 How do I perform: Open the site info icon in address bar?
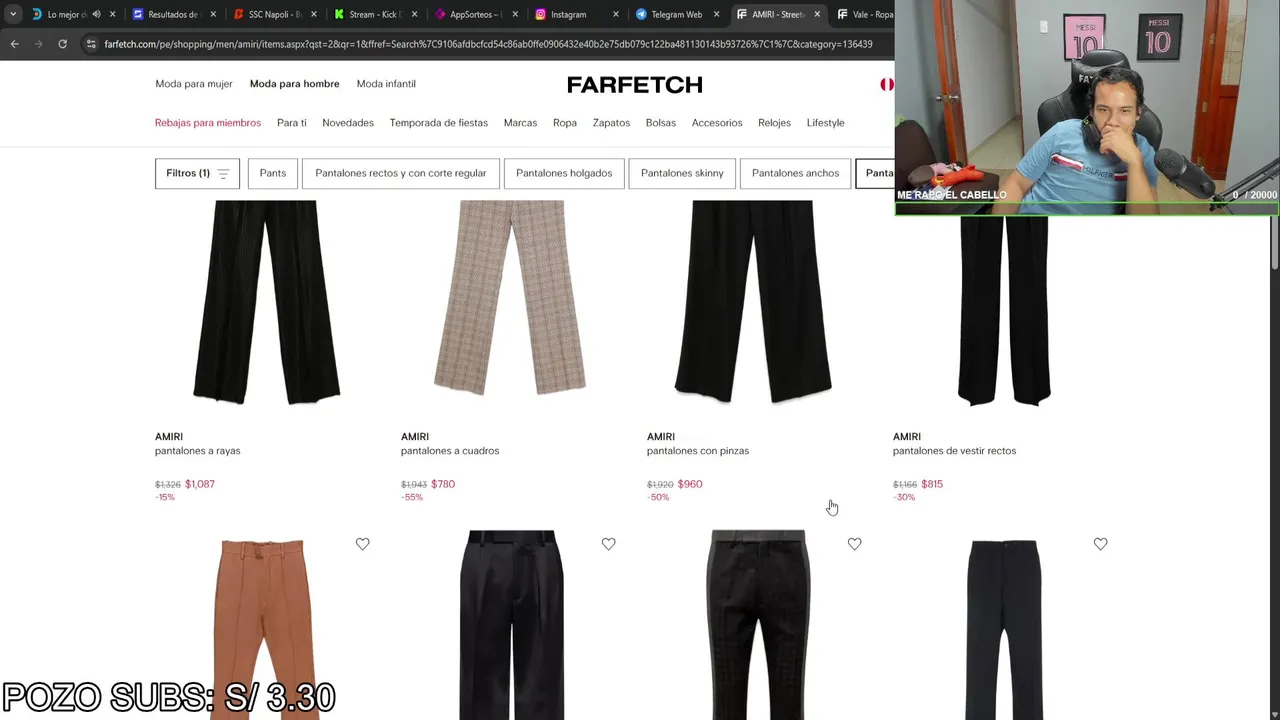click(91, 44)
